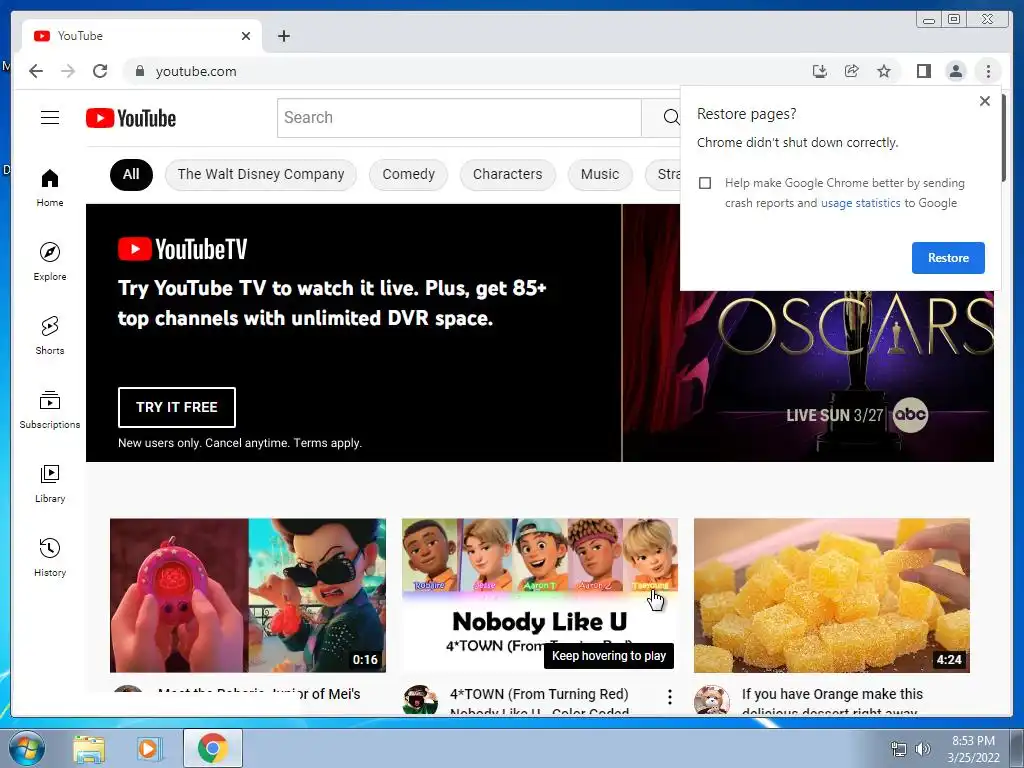Click the padlock site info icon
Viewport: 1024px width, 768px height.
(140, 71)
